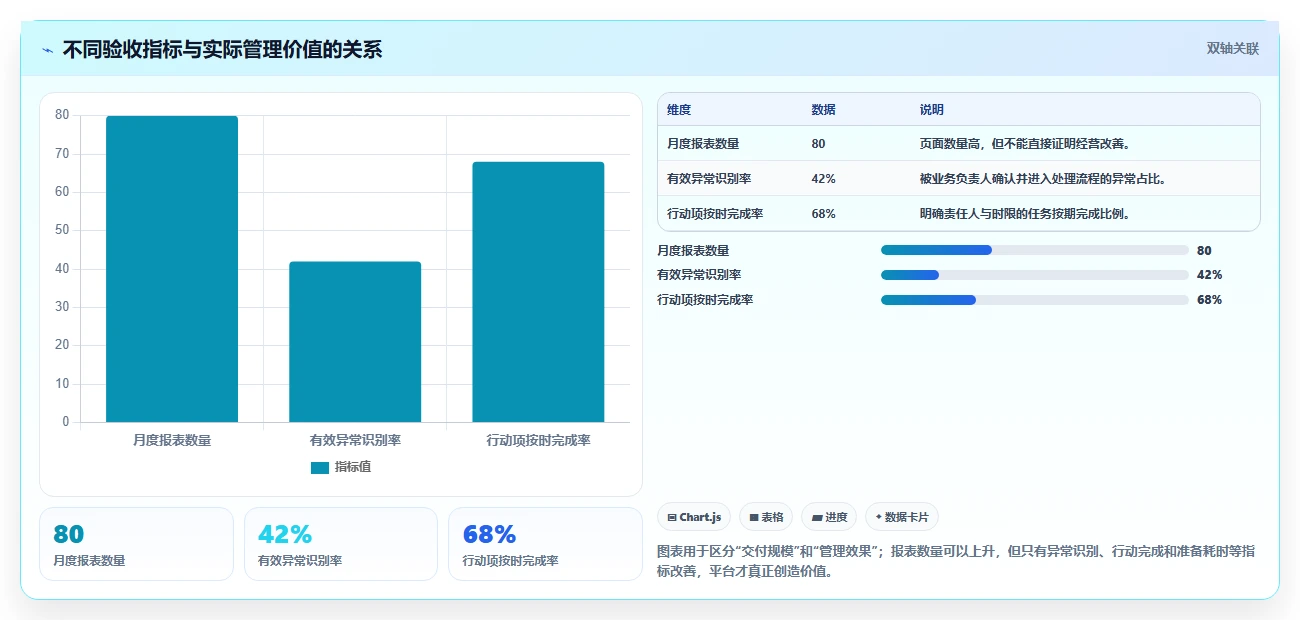This screenshot has width=1300, height=620.
Task: Click the 月度报表数量 progress bar
Action: coord(1035,250)
